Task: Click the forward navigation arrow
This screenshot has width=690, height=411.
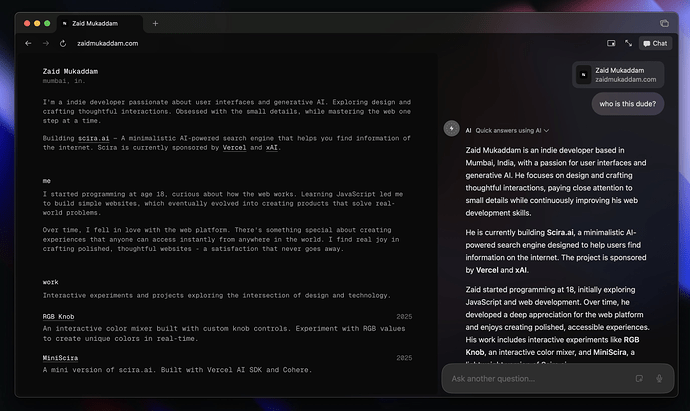Action: pyautogui.click(x=46, y=44)
